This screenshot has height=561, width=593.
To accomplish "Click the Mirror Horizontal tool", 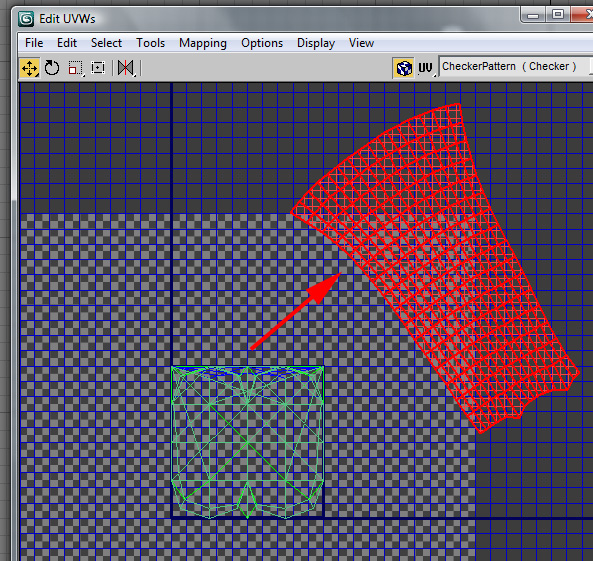I will pos(126,68).
